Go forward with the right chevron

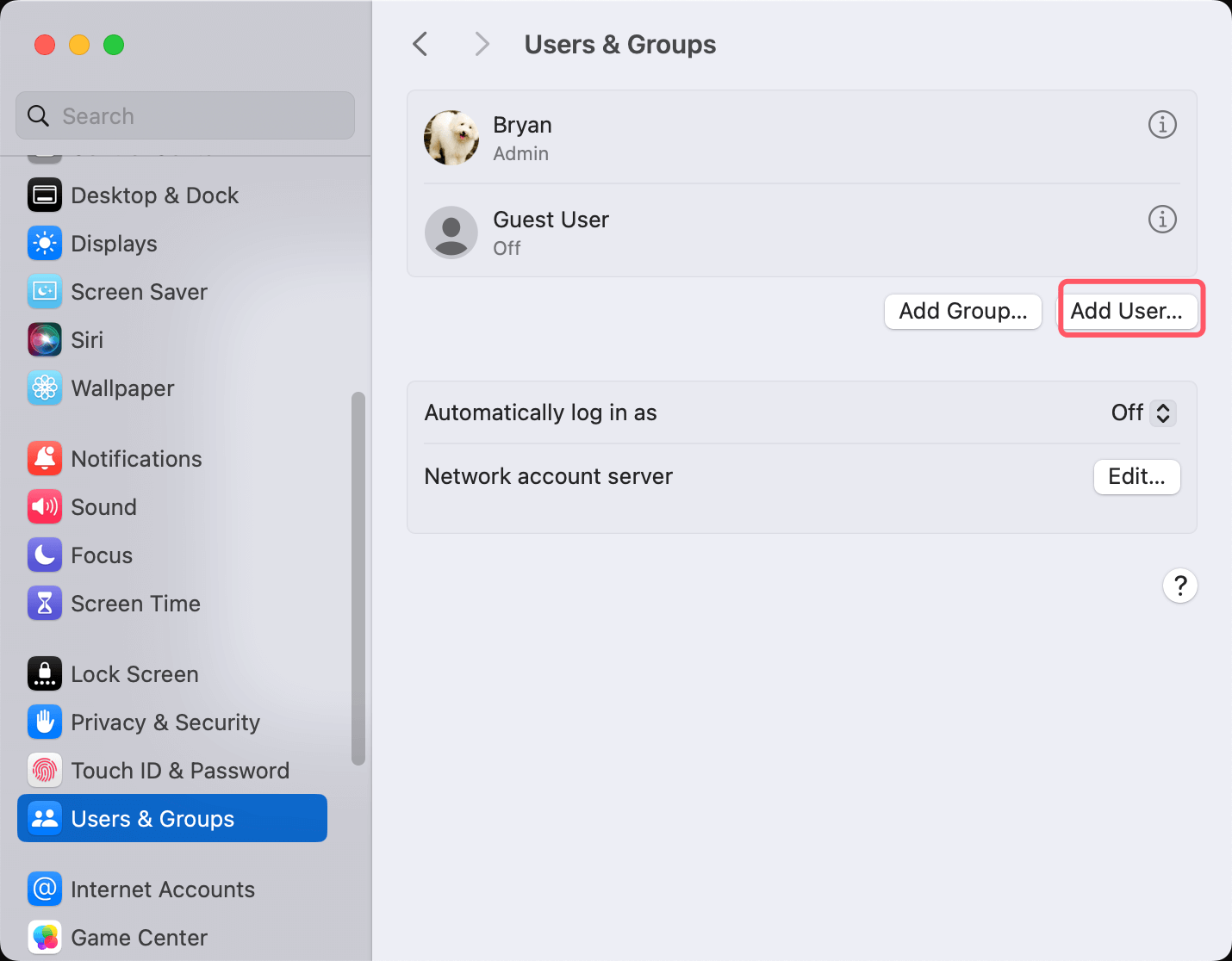(482, 44)
